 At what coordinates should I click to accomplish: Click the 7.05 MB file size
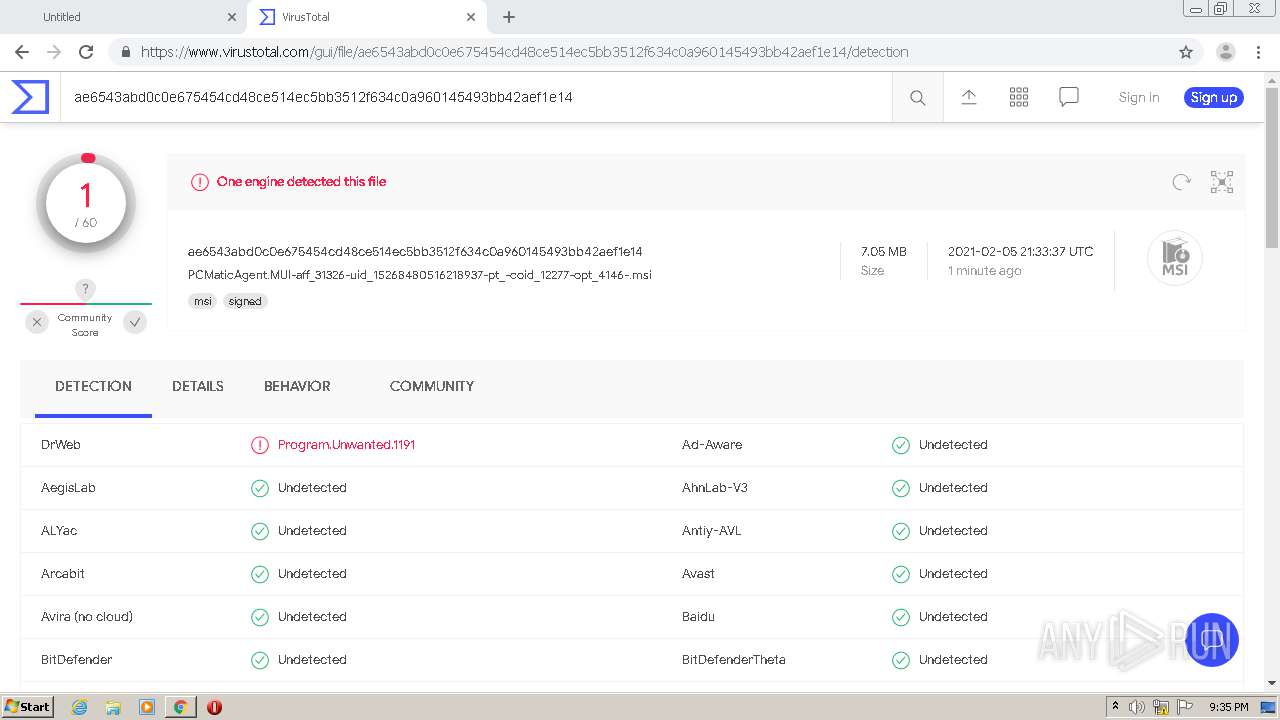(x=884, y=252)
